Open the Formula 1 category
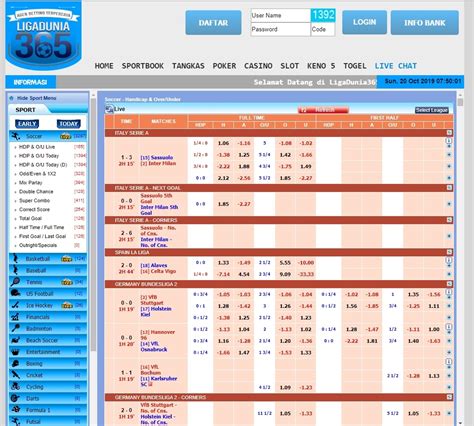474x426 pixels. (48, 410)
